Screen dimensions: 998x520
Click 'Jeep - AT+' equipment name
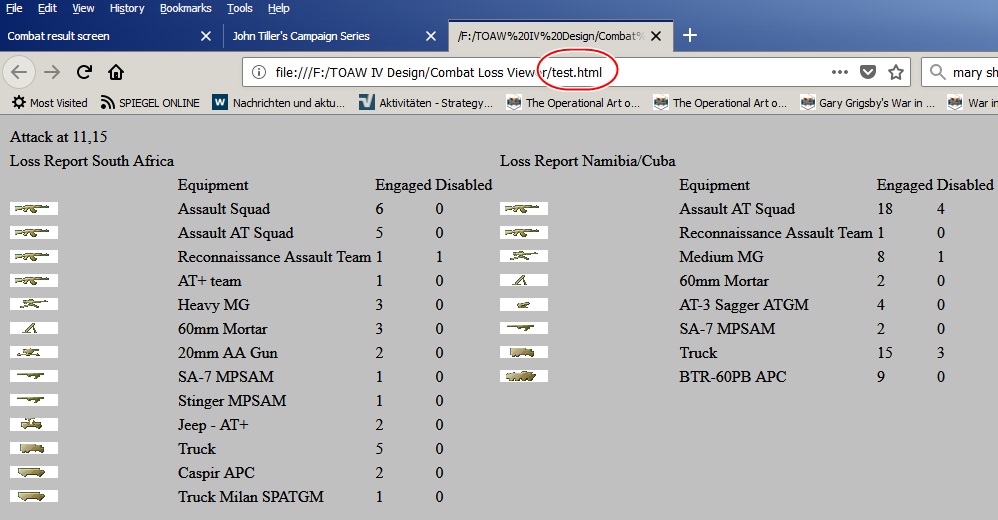(213, 425)
